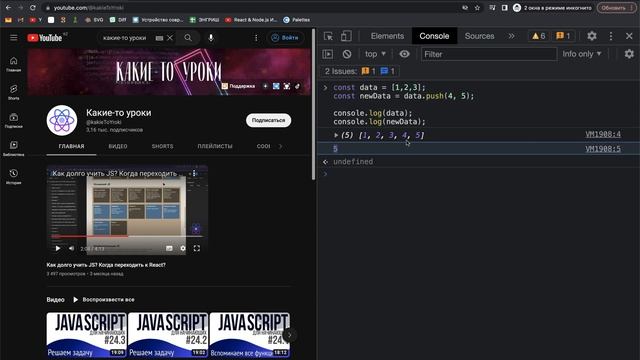Image resolution: width=640 pixels, height=360 pixels.
Task: Open the Library sidebar item
Action: 13,149
